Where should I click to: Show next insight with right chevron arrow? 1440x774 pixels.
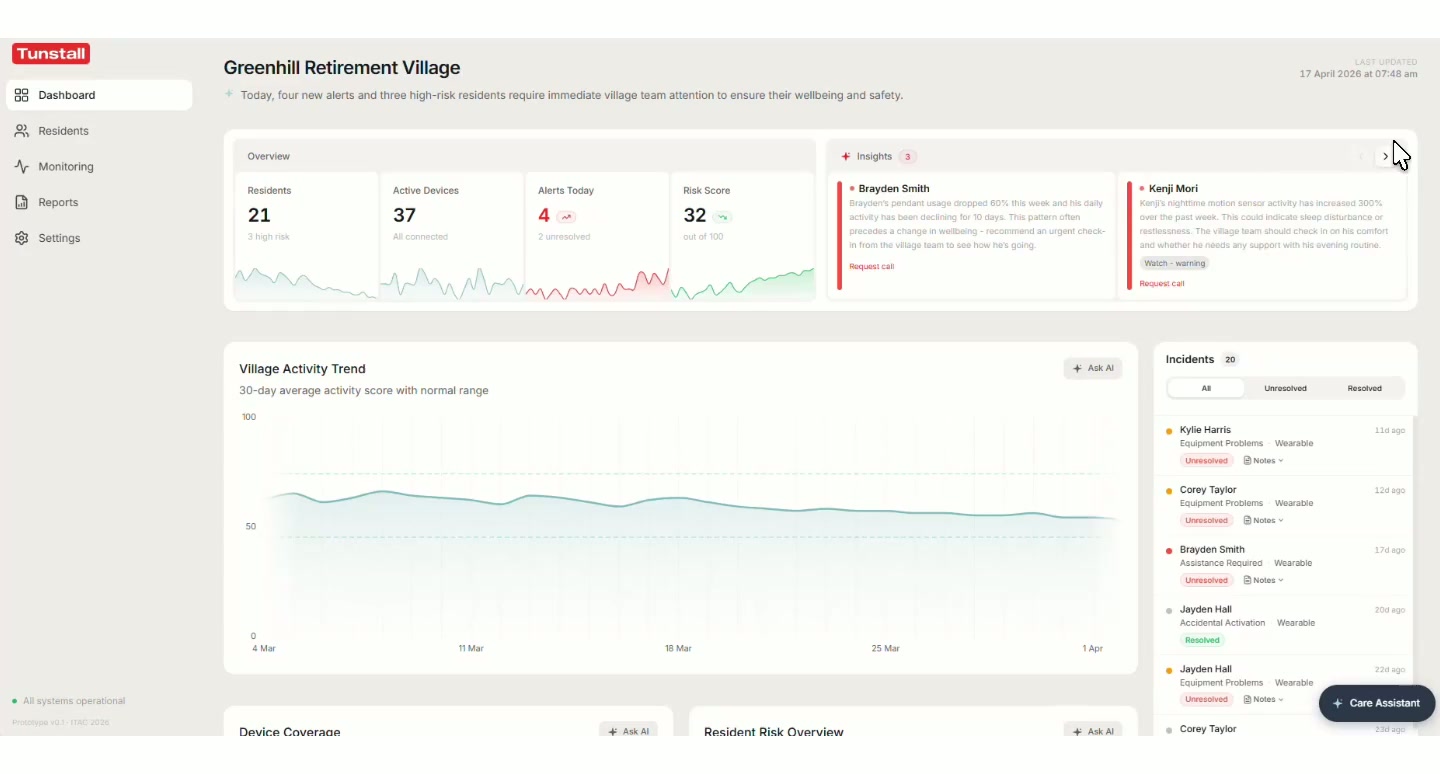click(1385, 156)
